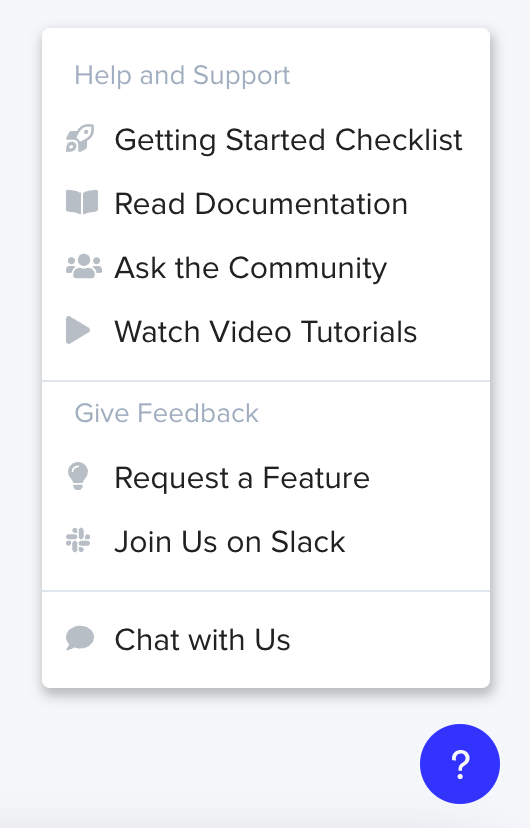
Task: Click the play triangle video icon
Action: tap(78, 330)
